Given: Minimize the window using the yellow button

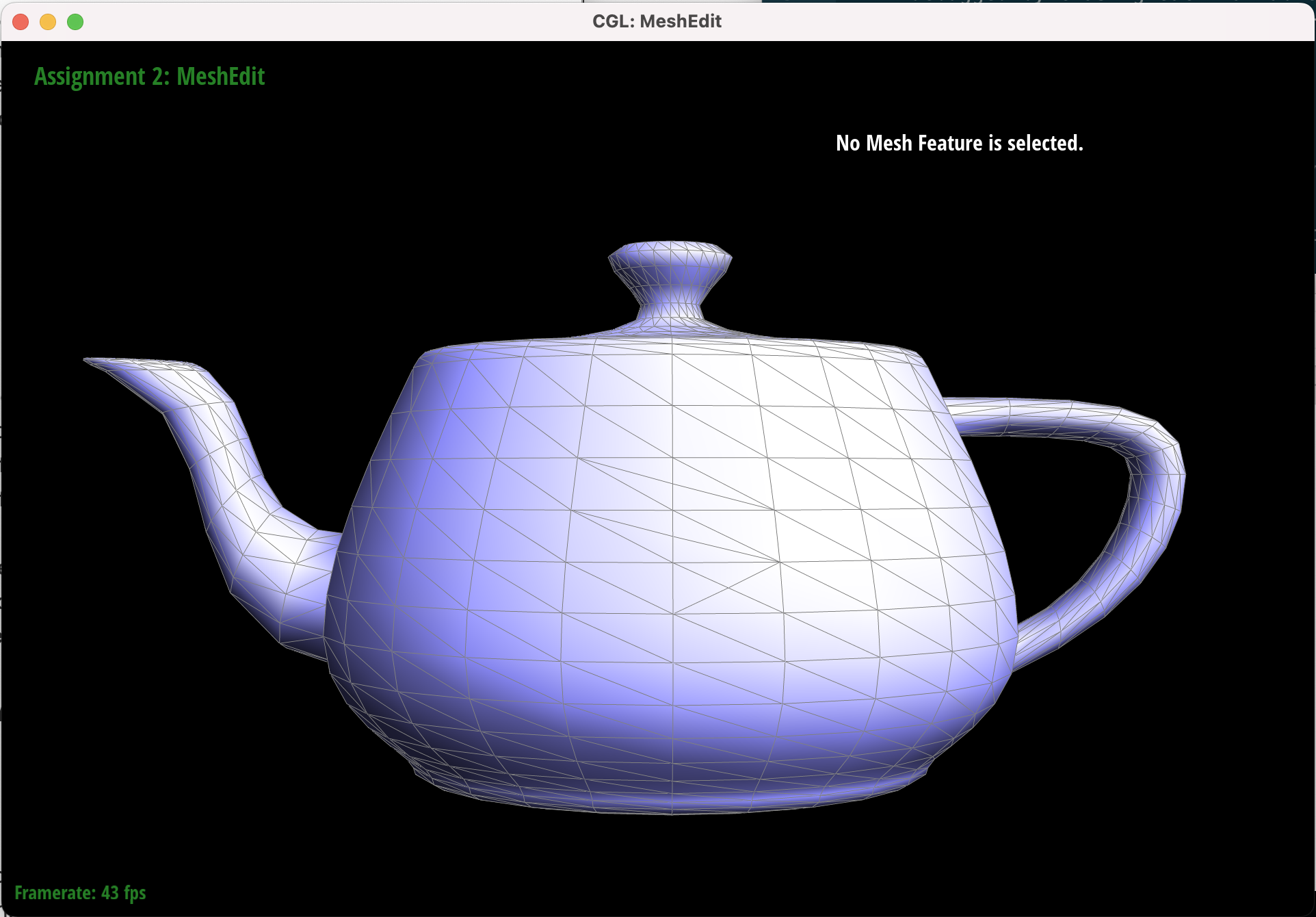Looking at the screenshot, I should 48,22.
